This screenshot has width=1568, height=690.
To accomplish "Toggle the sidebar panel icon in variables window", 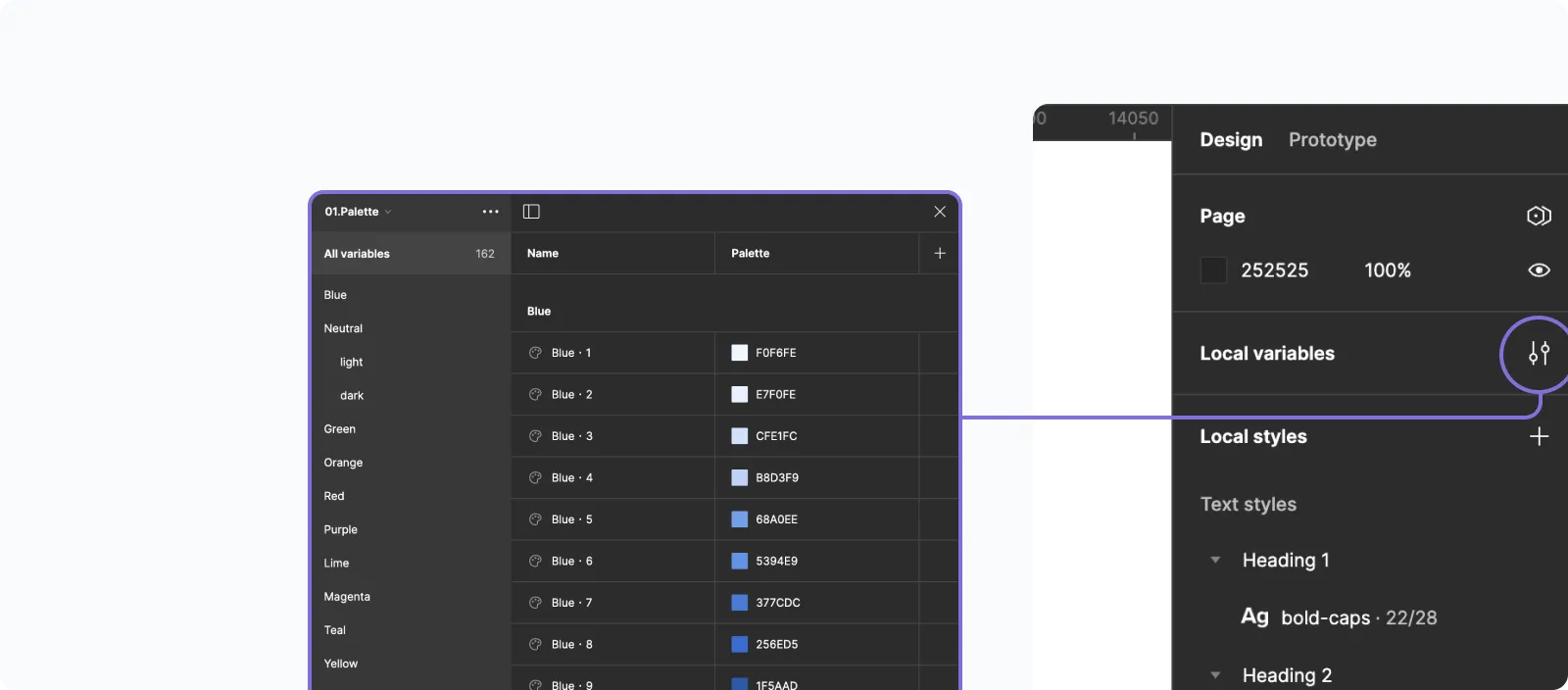I will [531, 212].
